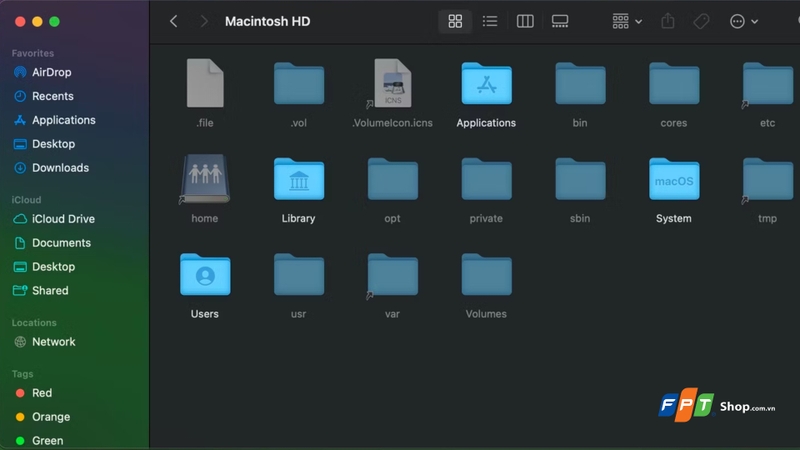Select the var folder alias
This screenshot has height=450, width=800.
click(392, 275)
